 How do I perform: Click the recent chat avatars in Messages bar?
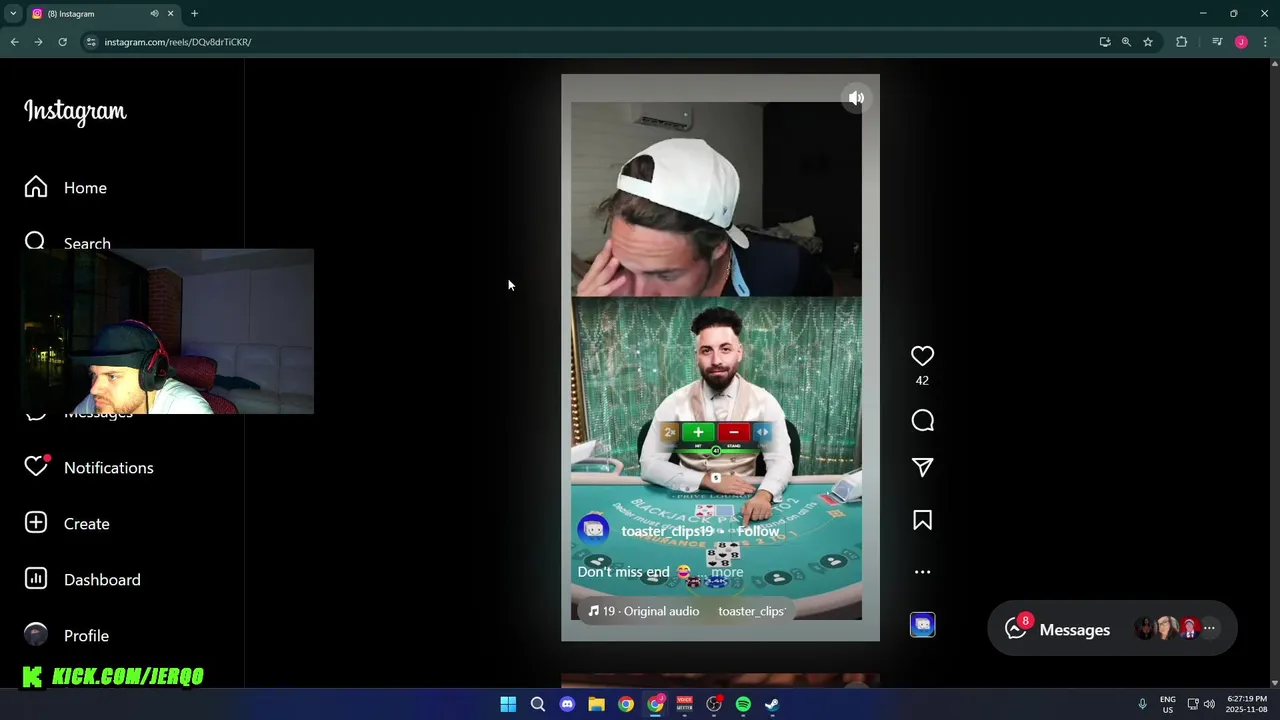coord(1167,629)
